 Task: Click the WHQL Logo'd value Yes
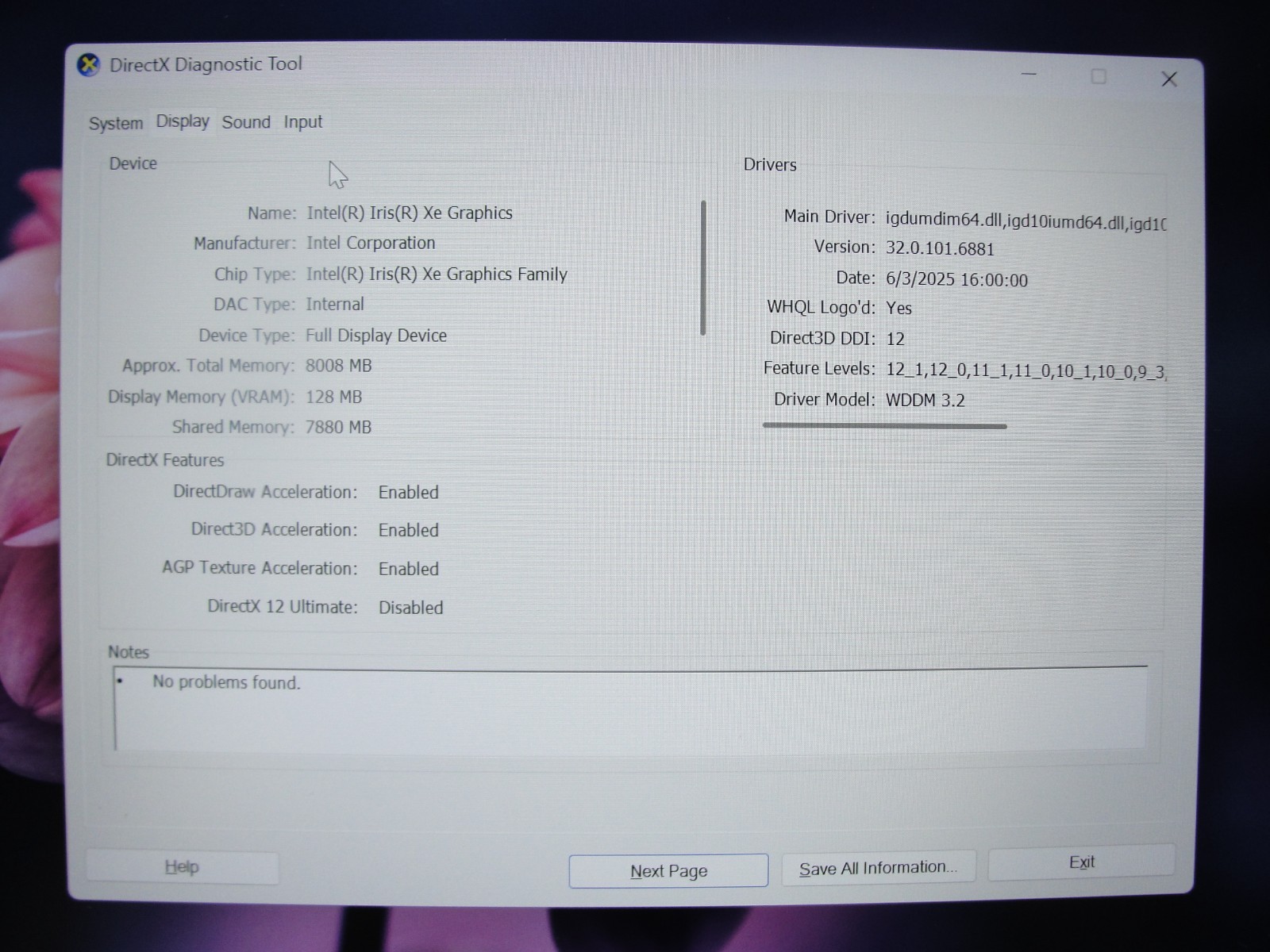click(x=899, y=308)
